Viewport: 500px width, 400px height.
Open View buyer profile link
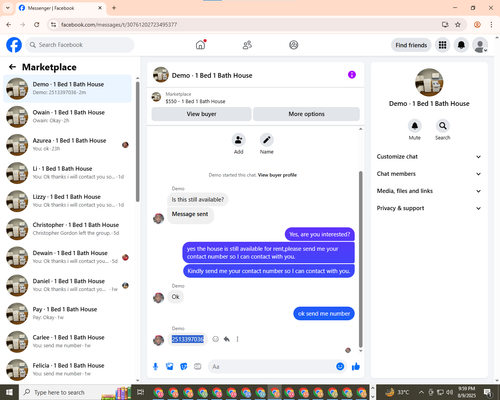(x=277, y=175)
